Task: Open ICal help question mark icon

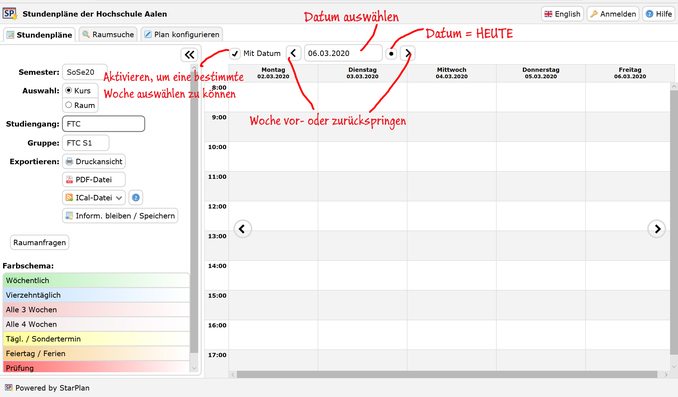Action: tap(136, 198)
